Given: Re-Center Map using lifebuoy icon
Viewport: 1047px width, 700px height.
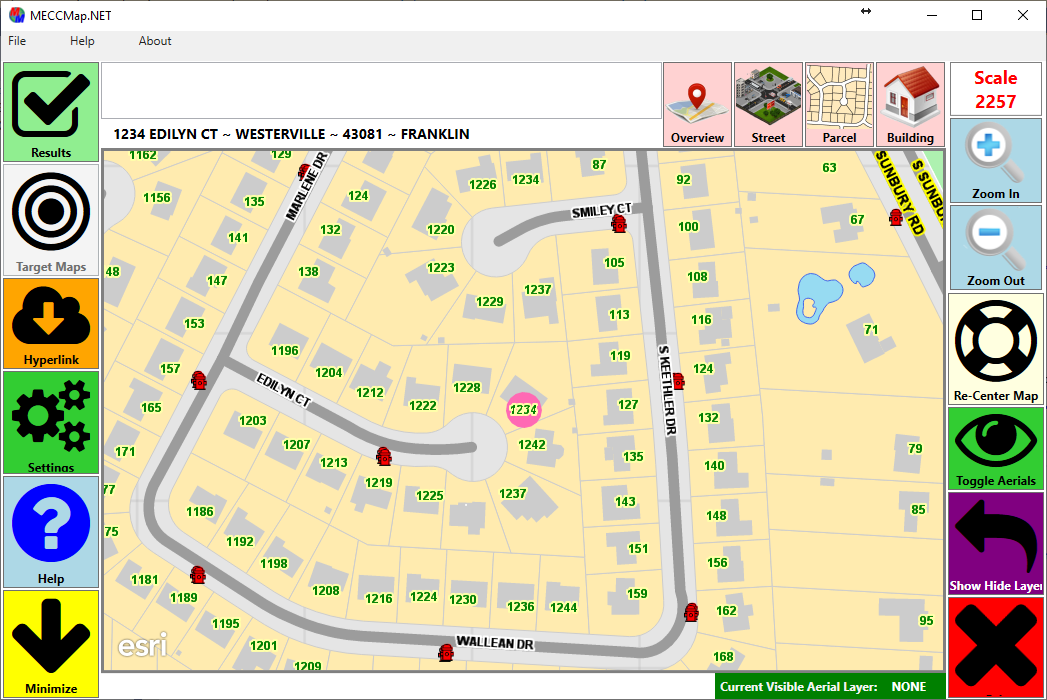Looking at the screenshot, I should (x=995, y=348).
